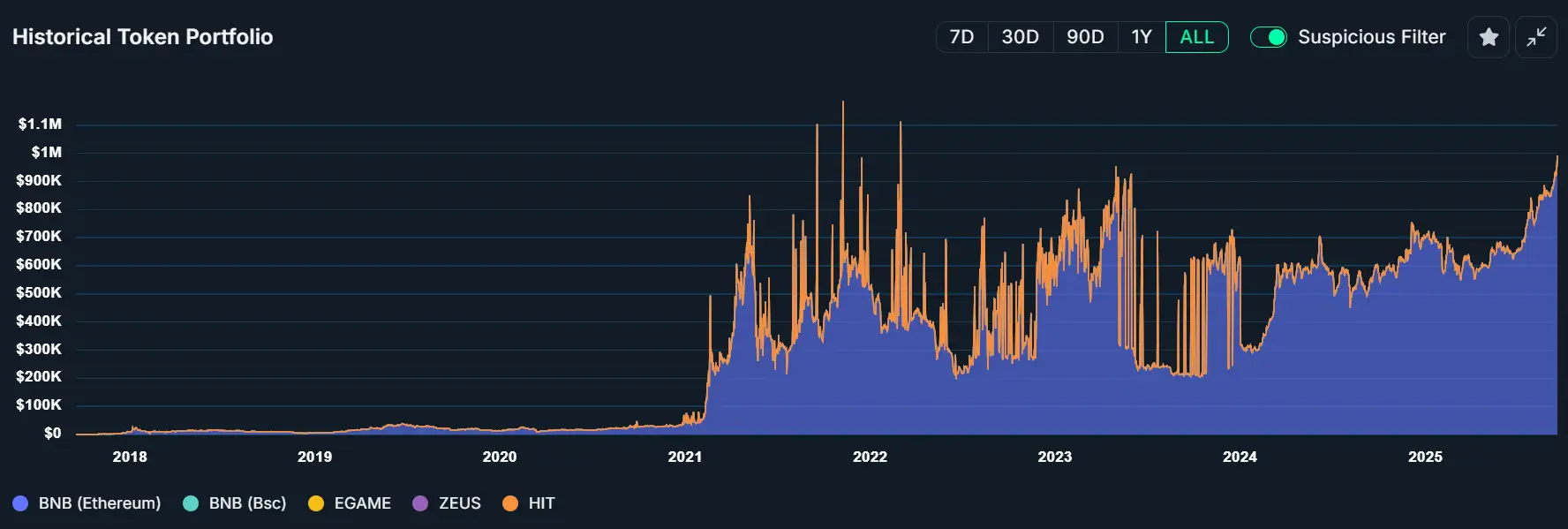Click the 2024 label on the x-axis

pyautogui.click(x=1240, y=457)
